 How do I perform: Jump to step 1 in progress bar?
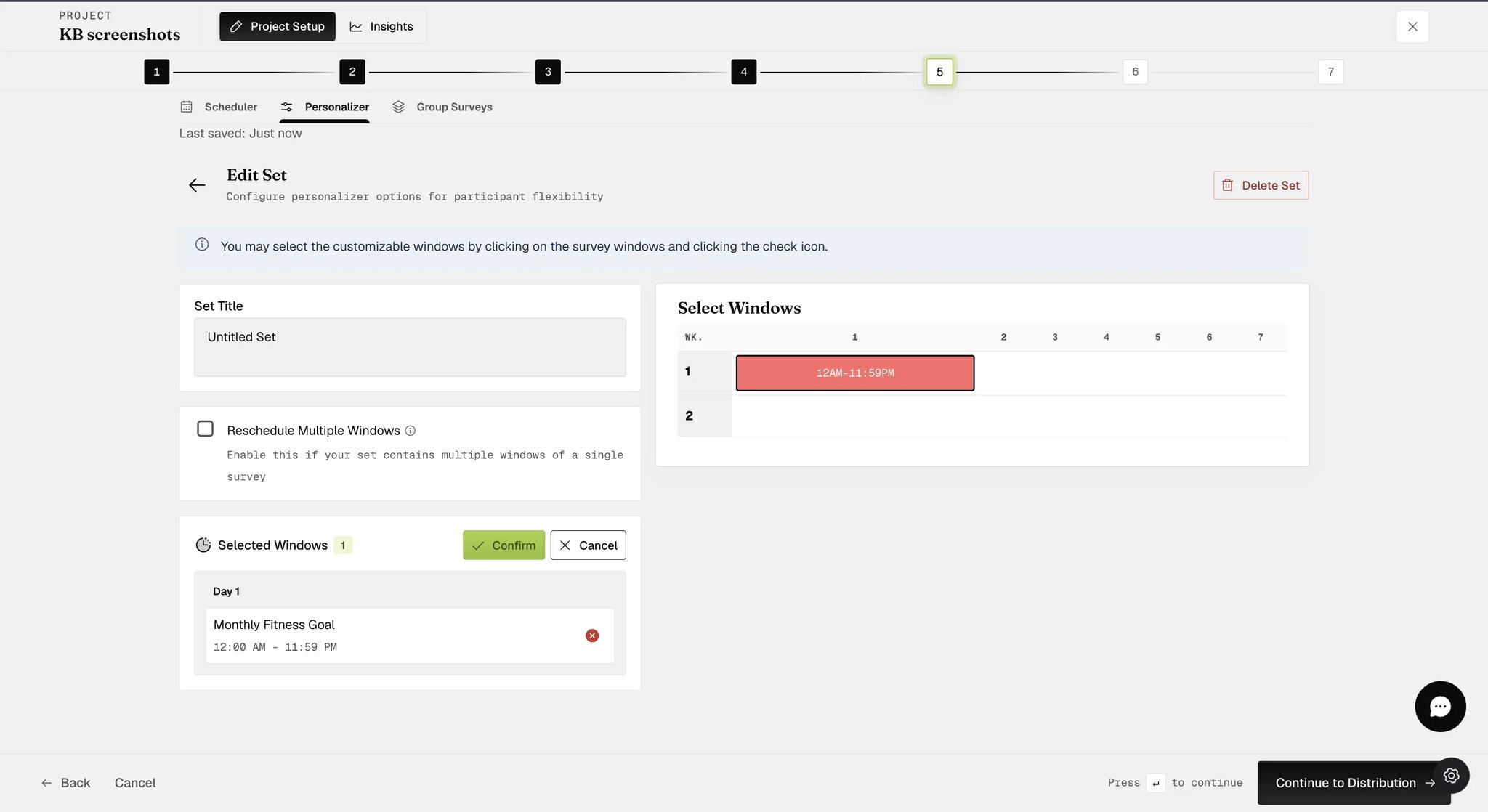157,72
